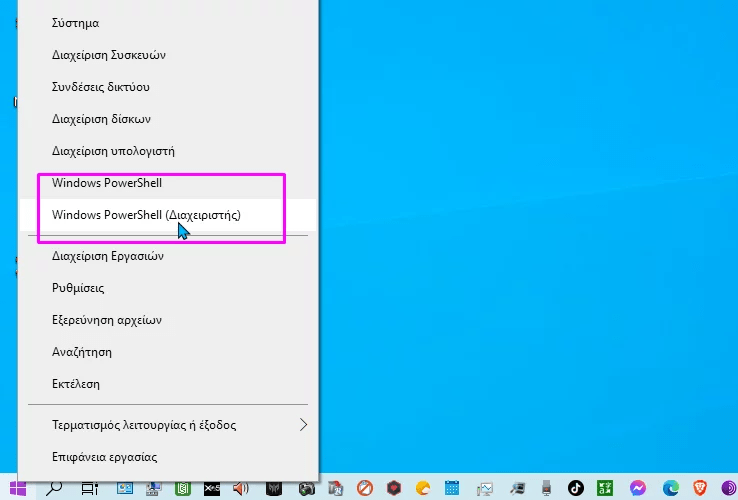Image resolution: width=738 pixels, height=500 pixels.
Task: Launch the black X•5 taskbar app
Action: point(212,488)
